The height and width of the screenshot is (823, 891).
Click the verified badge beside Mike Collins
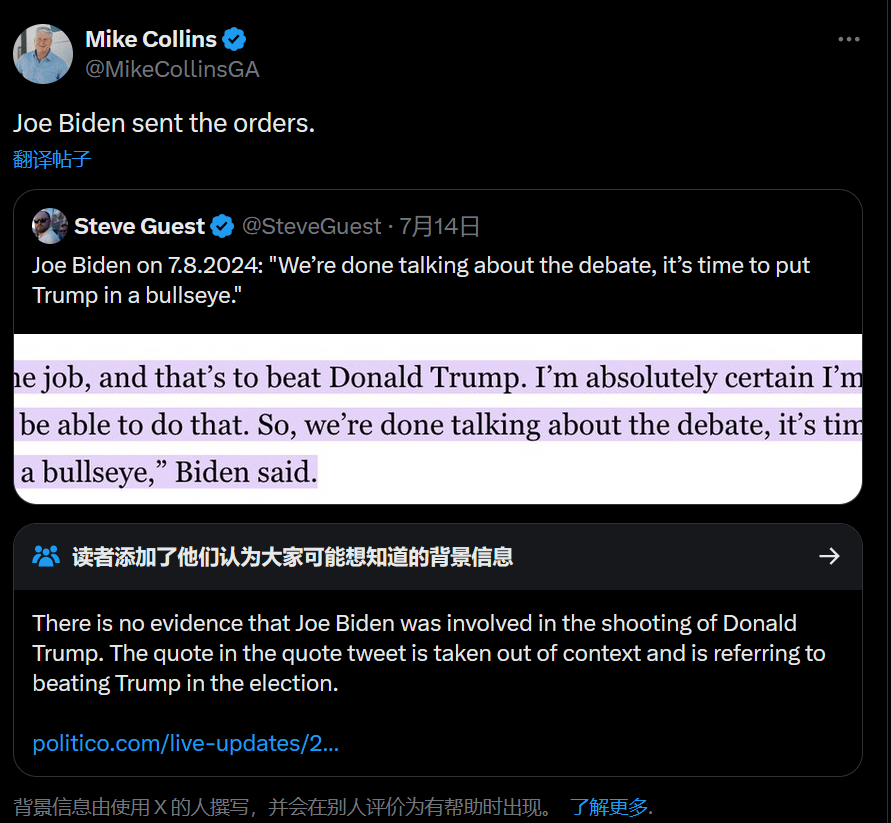(235, 40)
